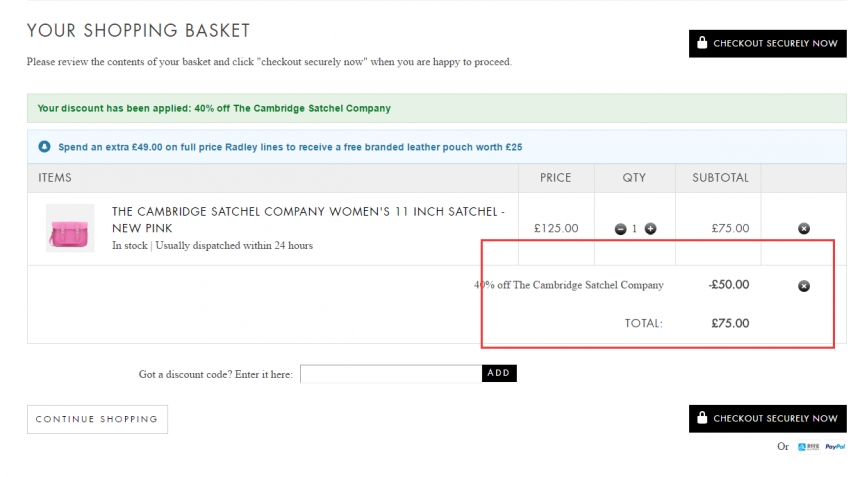Image resolution: width=860 pixels, height=477 pixels.
Task: Click the SUBTOTAL column header
Action: coord(720,178)
